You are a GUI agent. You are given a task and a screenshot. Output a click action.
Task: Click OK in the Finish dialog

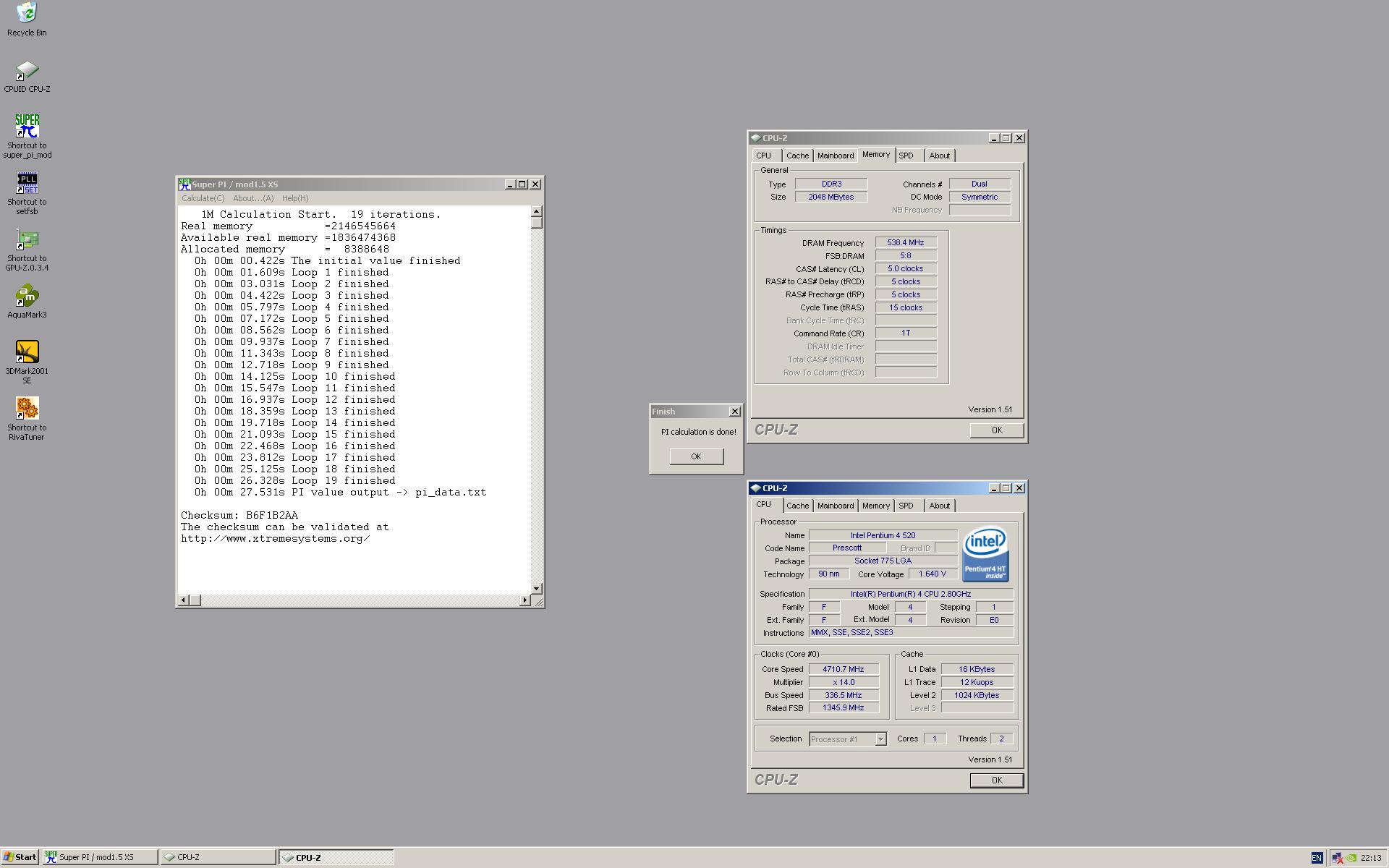pos(696,456)
